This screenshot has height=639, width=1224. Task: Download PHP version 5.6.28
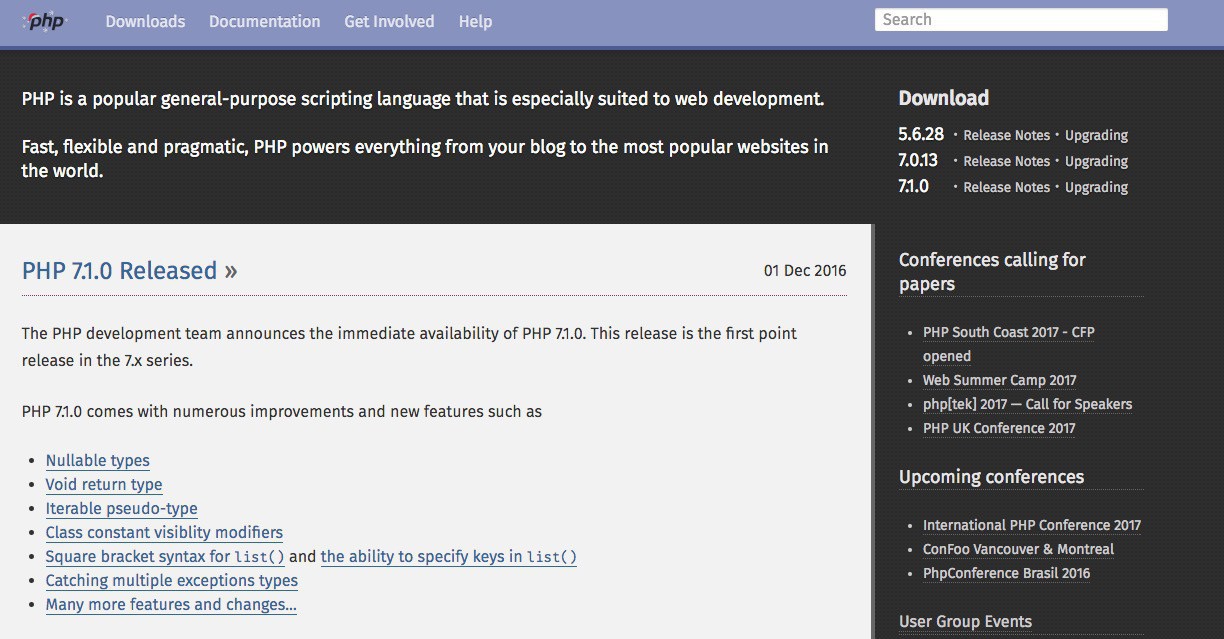[x=921, y=135]
